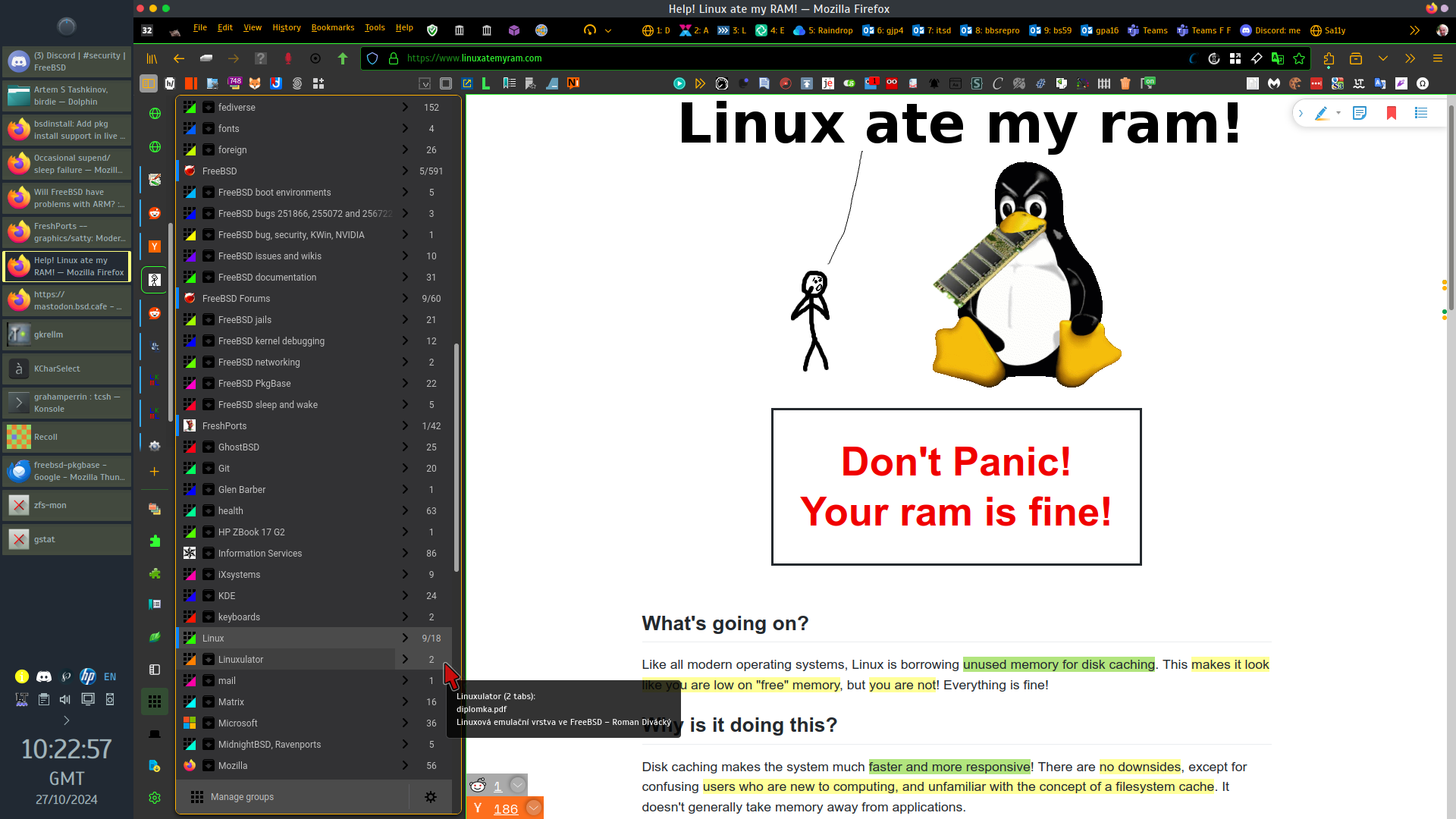Open the View menu
Viewport: 1456px width, 819px height.
pyautogui.click(x=253, y=28)
